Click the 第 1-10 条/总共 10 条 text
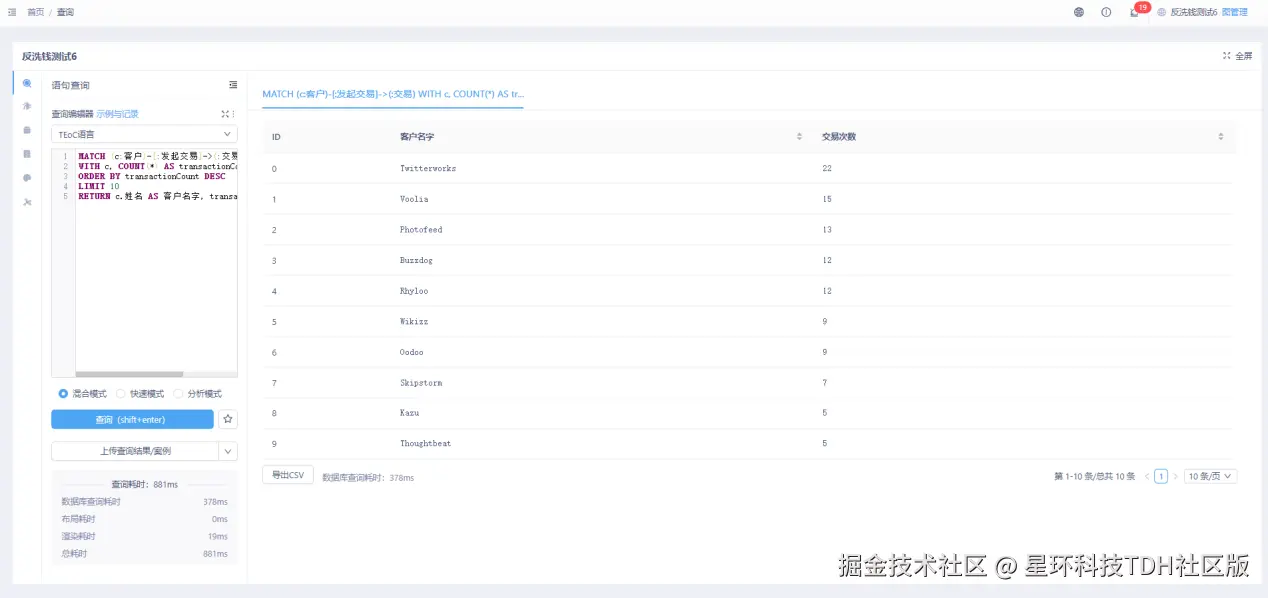 click(1095, 477)
